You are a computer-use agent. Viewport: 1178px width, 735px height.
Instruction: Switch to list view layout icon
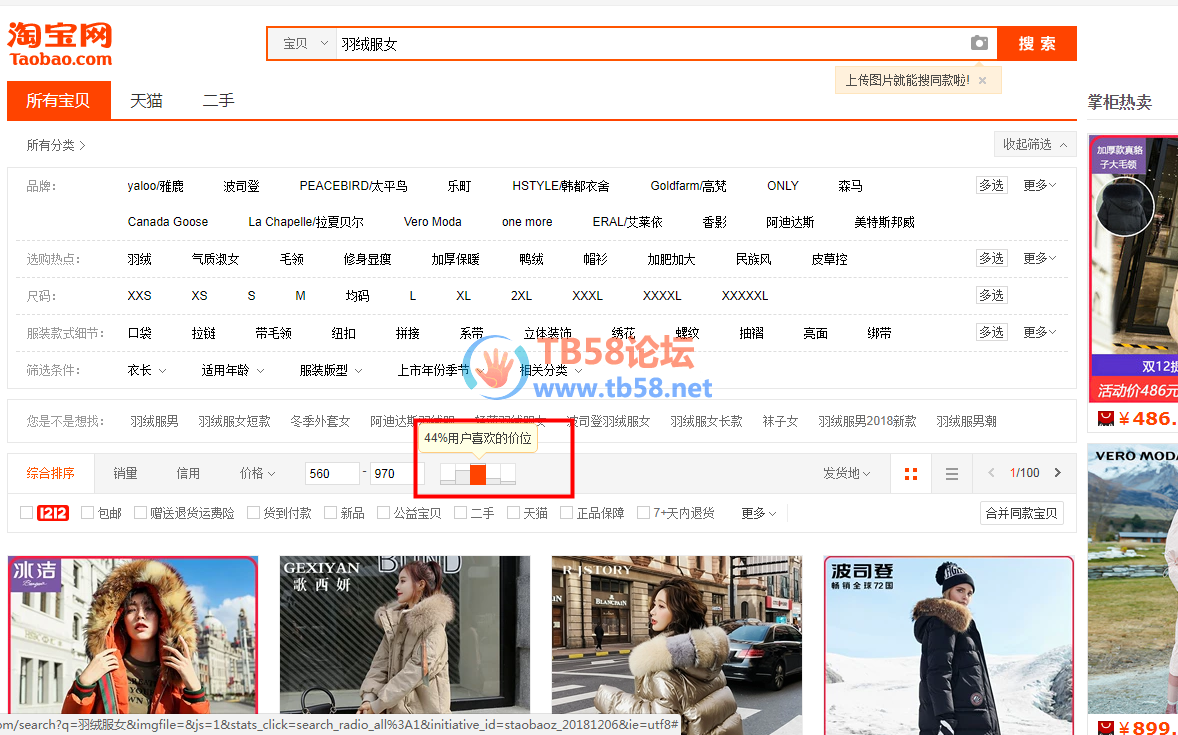[x=952, y=473]
